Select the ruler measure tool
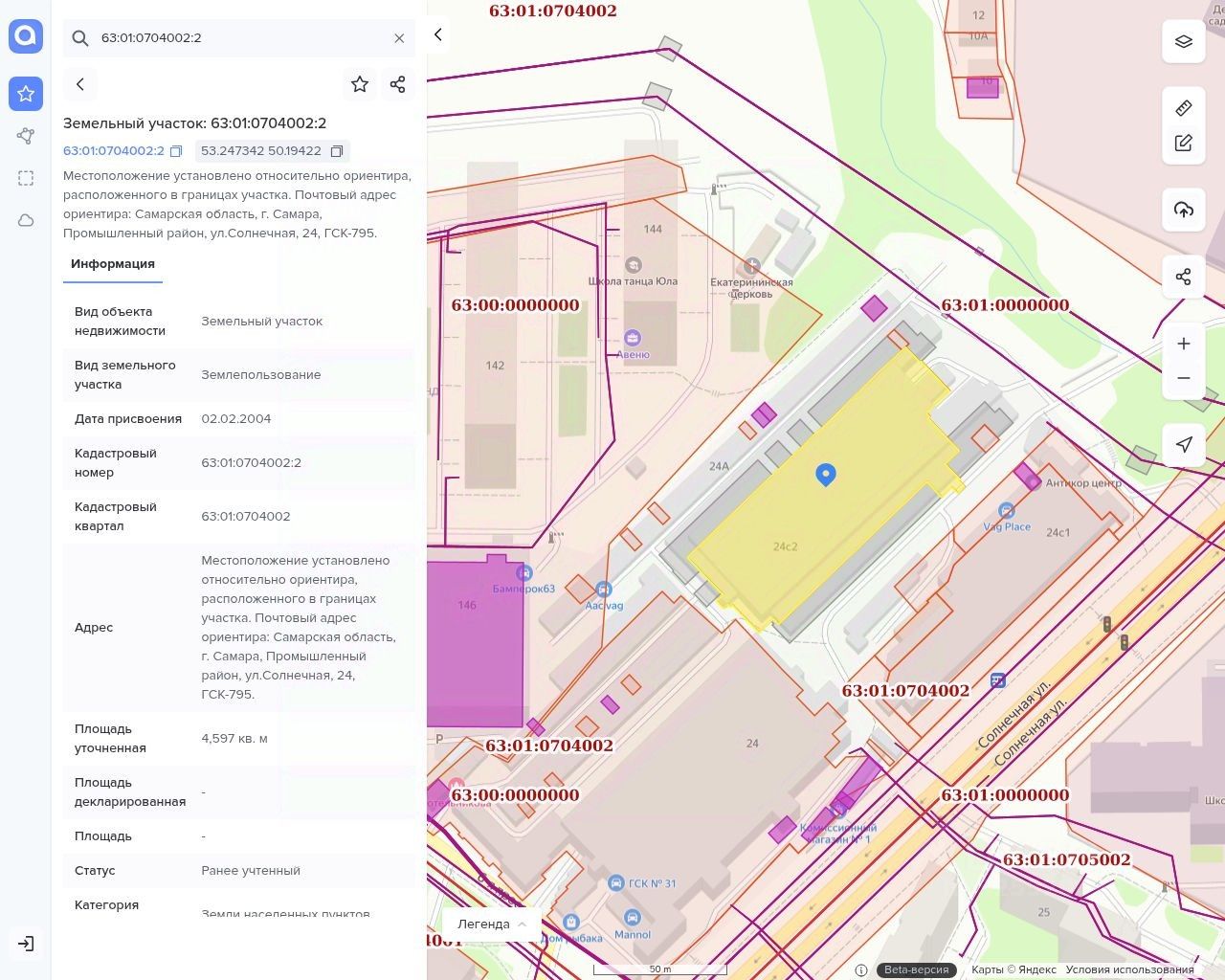The image size is (1225, 980). pyautogui.click(x=1184, y=108)
